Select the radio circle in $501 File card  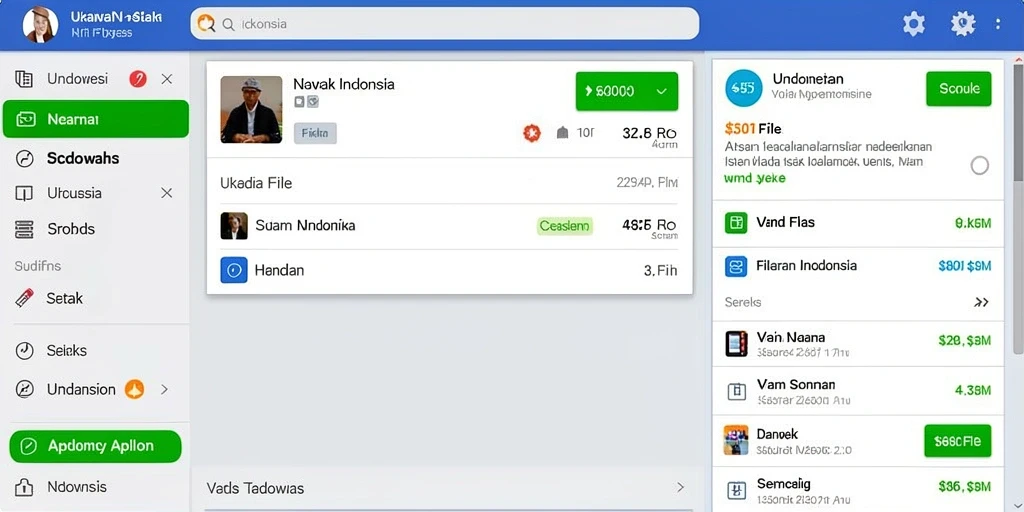980,165
